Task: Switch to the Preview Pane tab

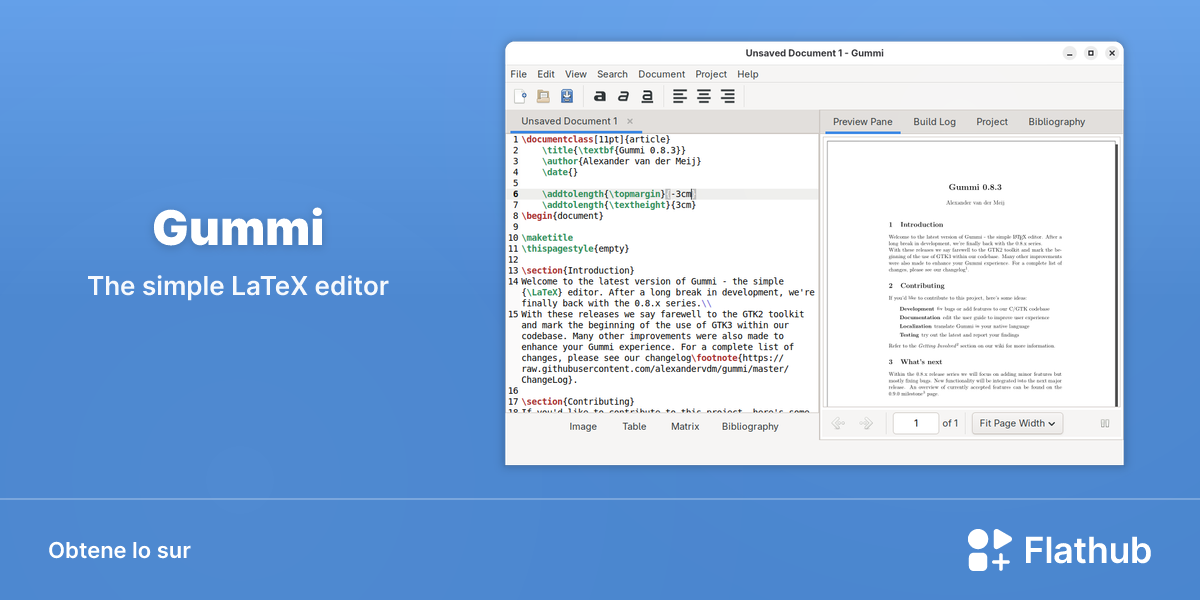Action: [x=863, y=122]
